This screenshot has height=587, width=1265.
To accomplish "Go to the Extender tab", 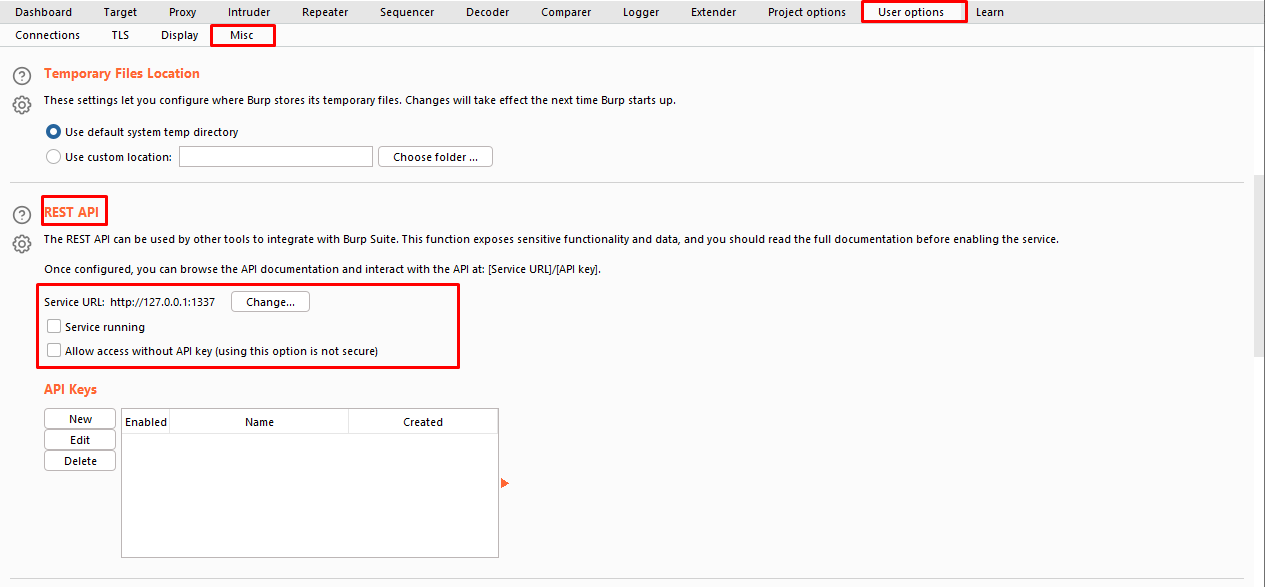I will pos(714,12).
